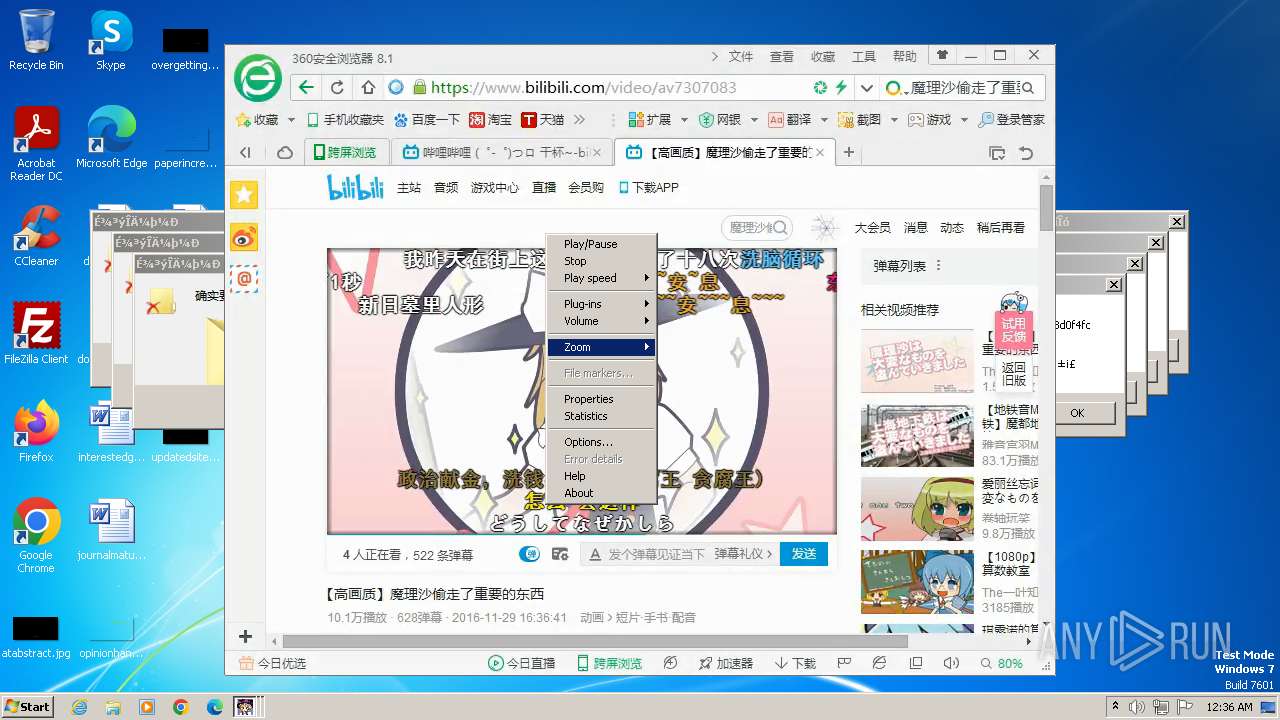This screenshot has width=1280, height=720.
Task: Toggle the blue danmaku on/off switch
Action: tap(529, 554)
